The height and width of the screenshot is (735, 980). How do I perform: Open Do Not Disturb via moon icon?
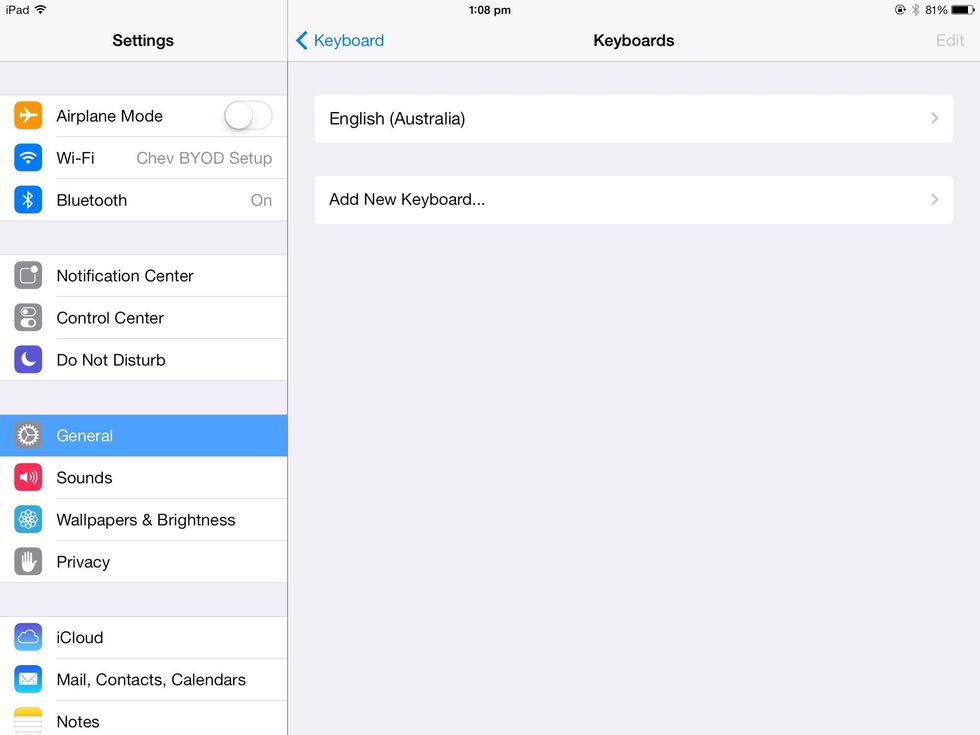tap(27, 359)
